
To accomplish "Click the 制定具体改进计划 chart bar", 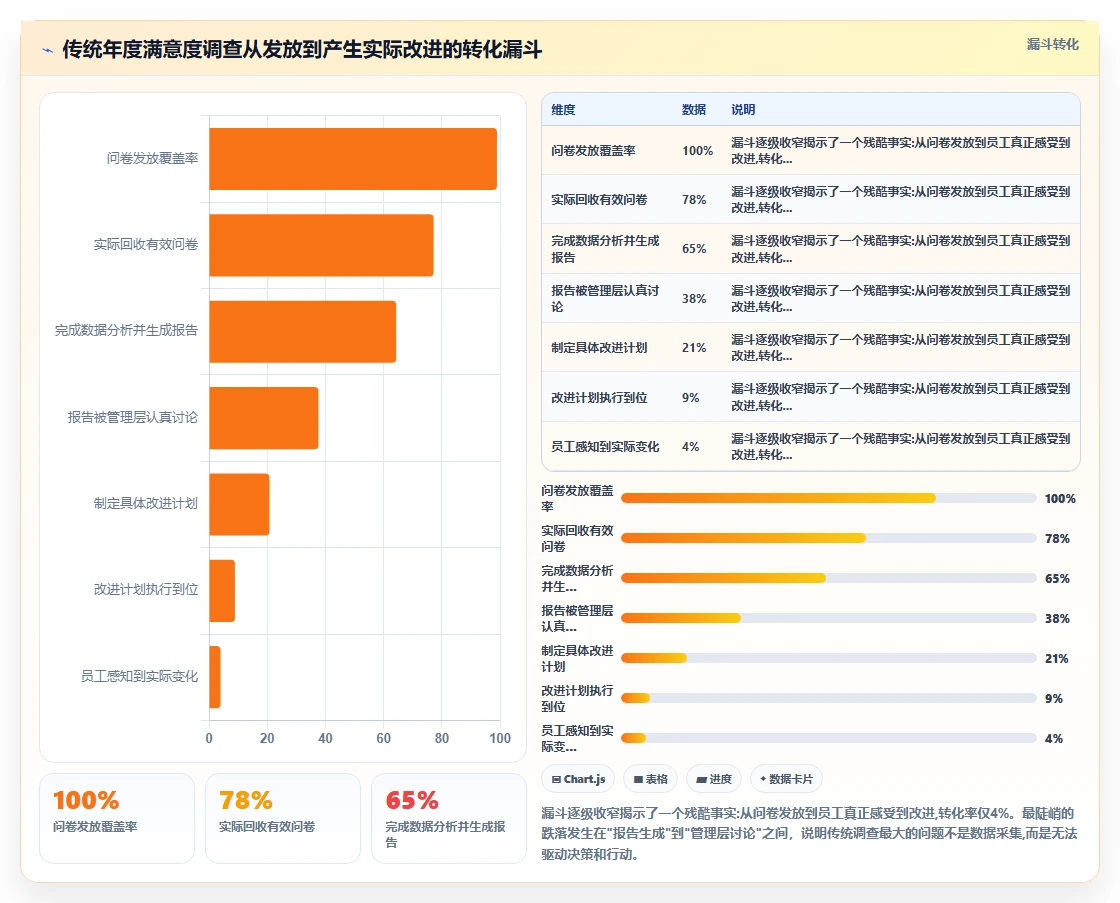I will [239, 504].
